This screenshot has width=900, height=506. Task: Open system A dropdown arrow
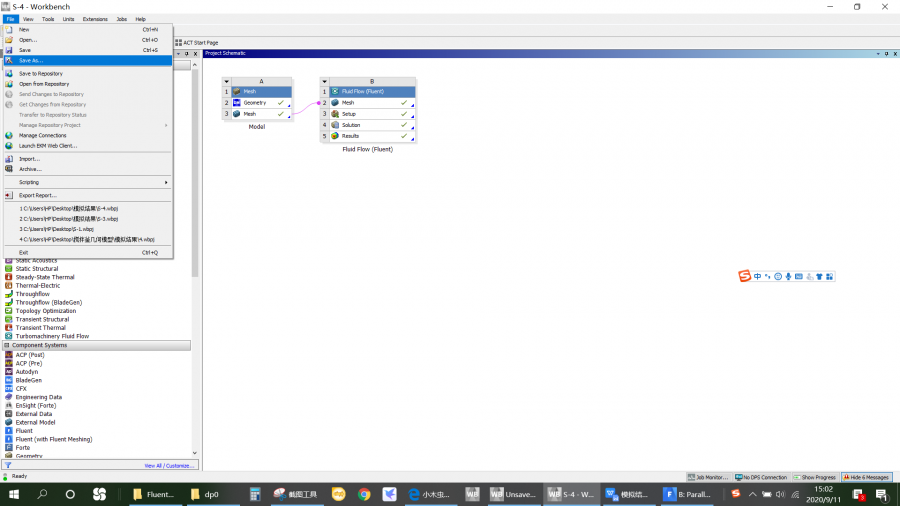point(227,81)
